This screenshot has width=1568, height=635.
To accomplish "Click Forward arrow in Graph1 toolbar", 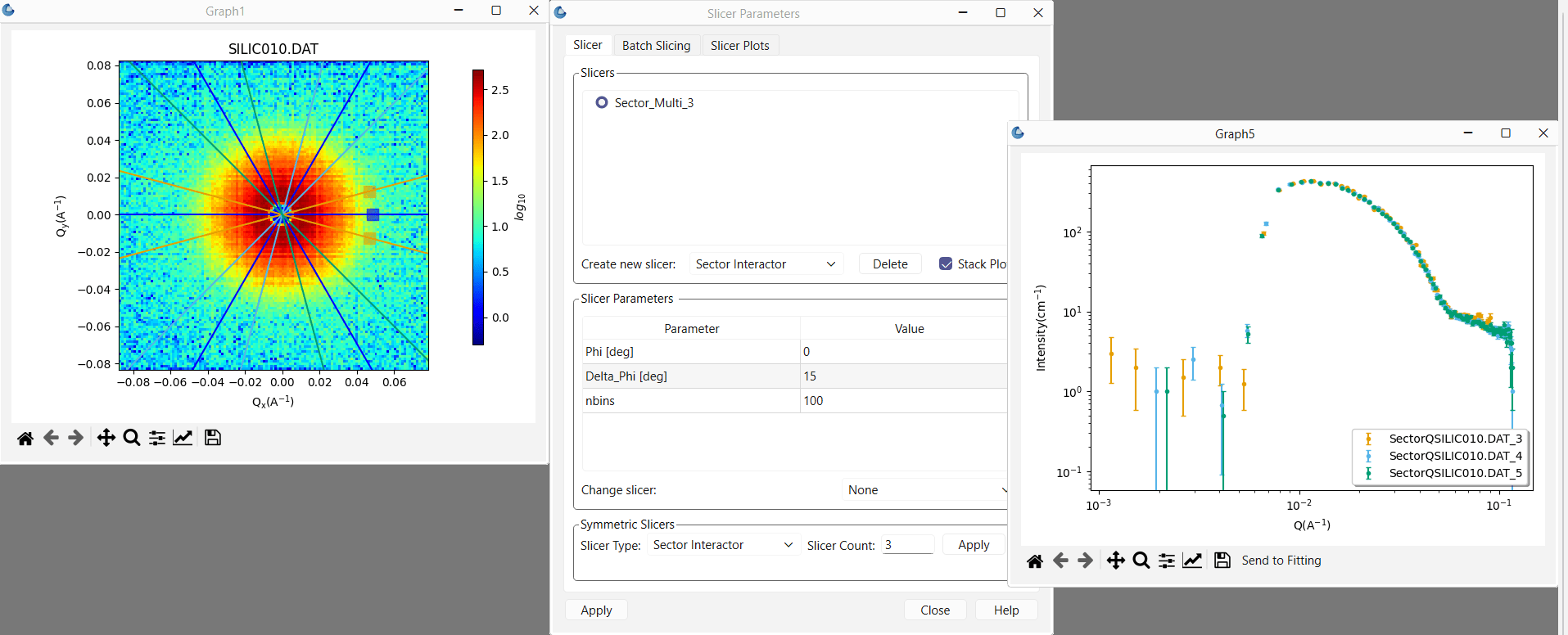I will tap(75, 438).
